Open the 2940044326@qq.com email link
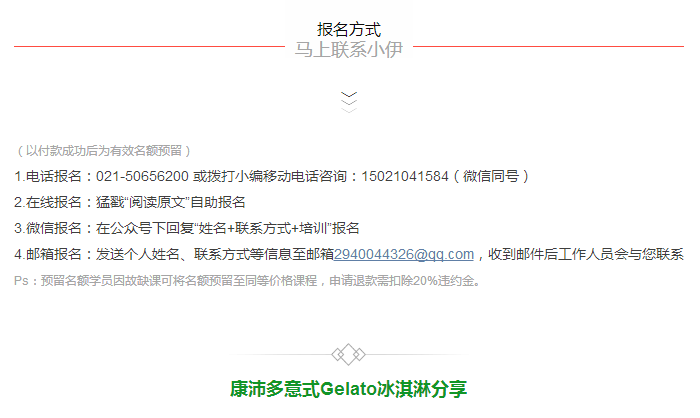700x418 pixels. (404, 254)
